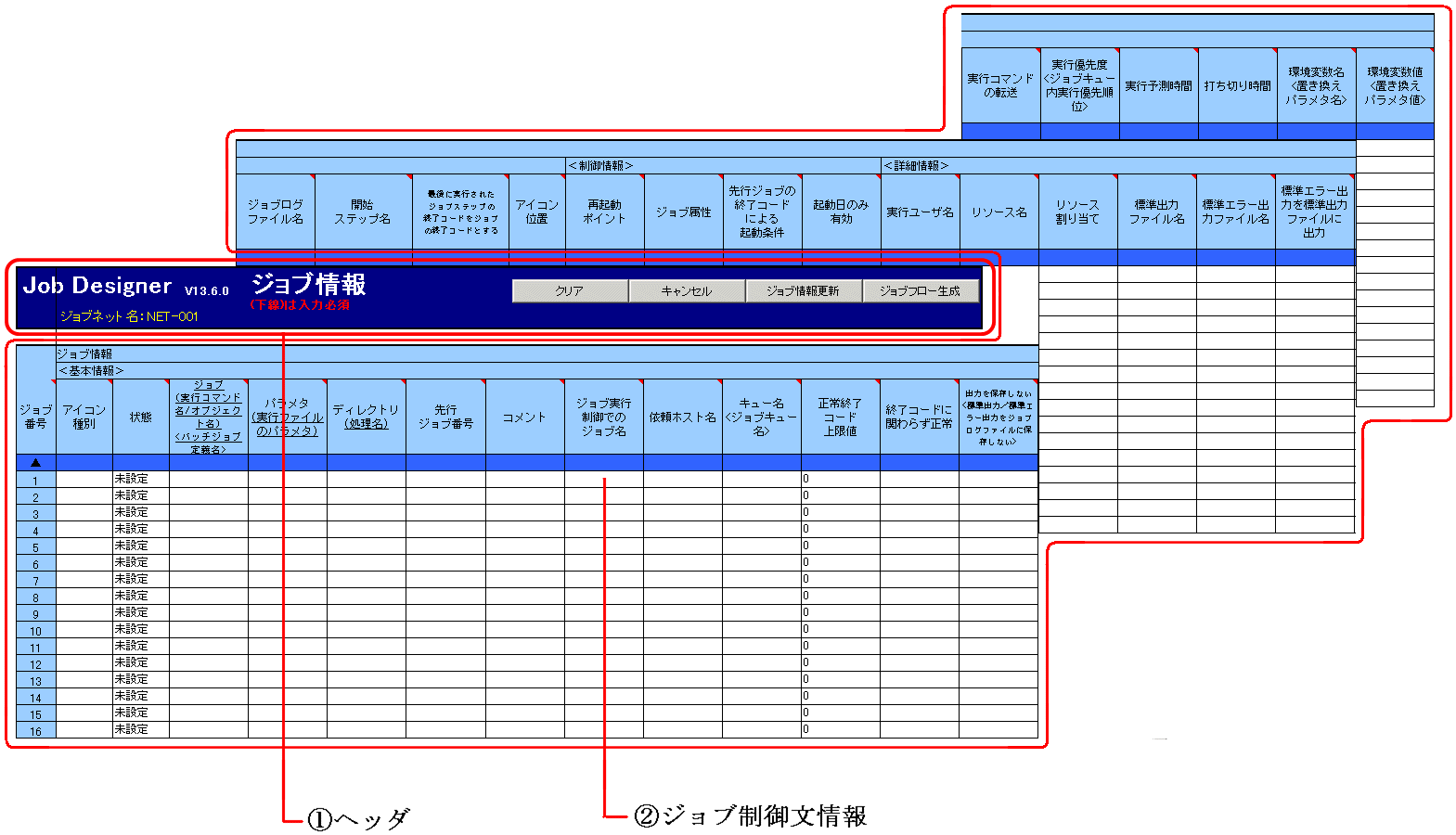This screenshot has height=835, width=1456.
Task: Click the Job Designer title text
Action: pos(97,286)
